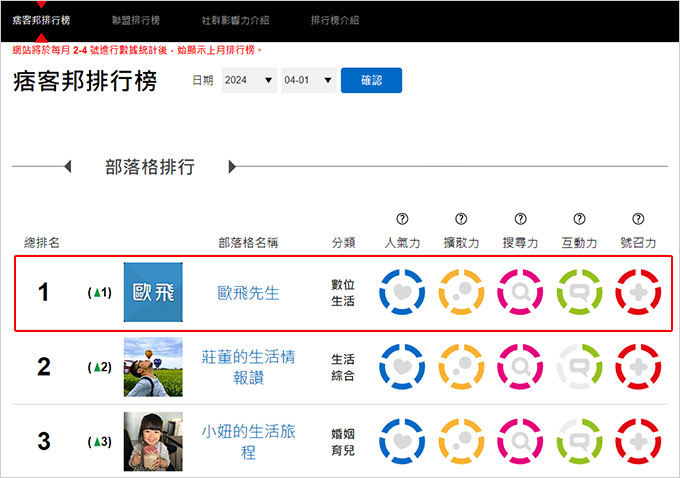Click pink search icon for 歐飛先生

520,292
